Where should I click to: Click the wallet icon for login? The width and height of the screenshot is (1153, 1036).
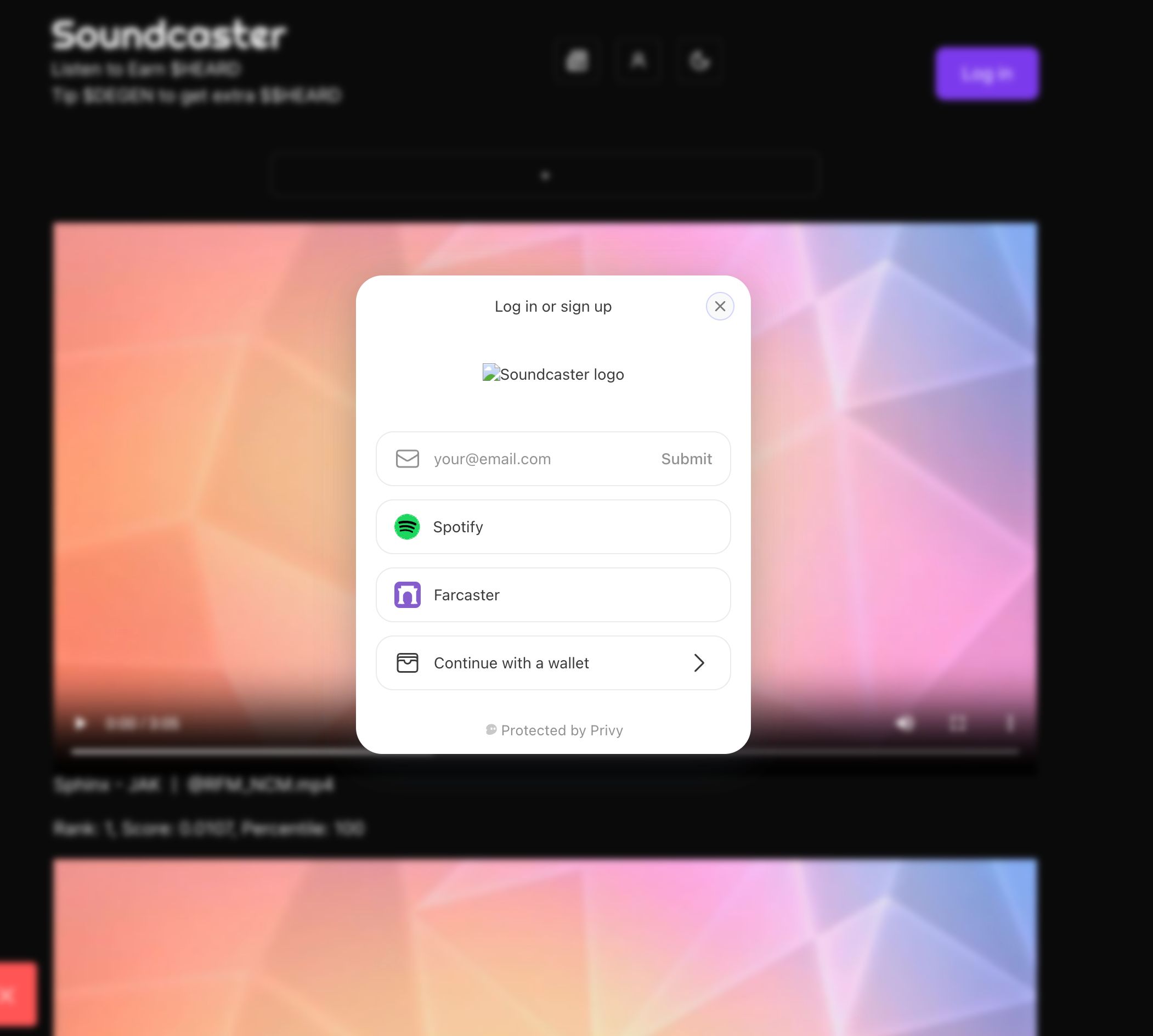407,663
